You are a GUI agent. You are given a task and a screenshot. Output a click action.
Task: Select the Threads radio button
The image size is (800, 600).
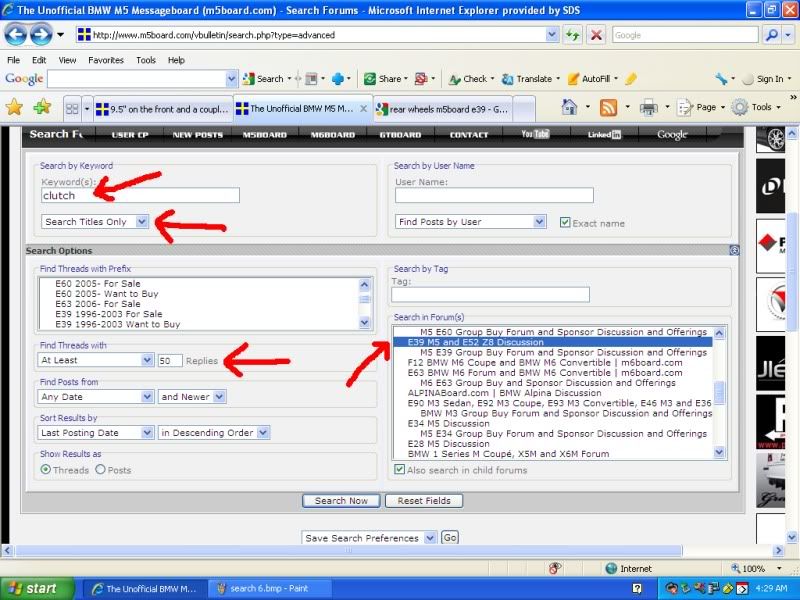pyautogui.click(x=45, y=469)
